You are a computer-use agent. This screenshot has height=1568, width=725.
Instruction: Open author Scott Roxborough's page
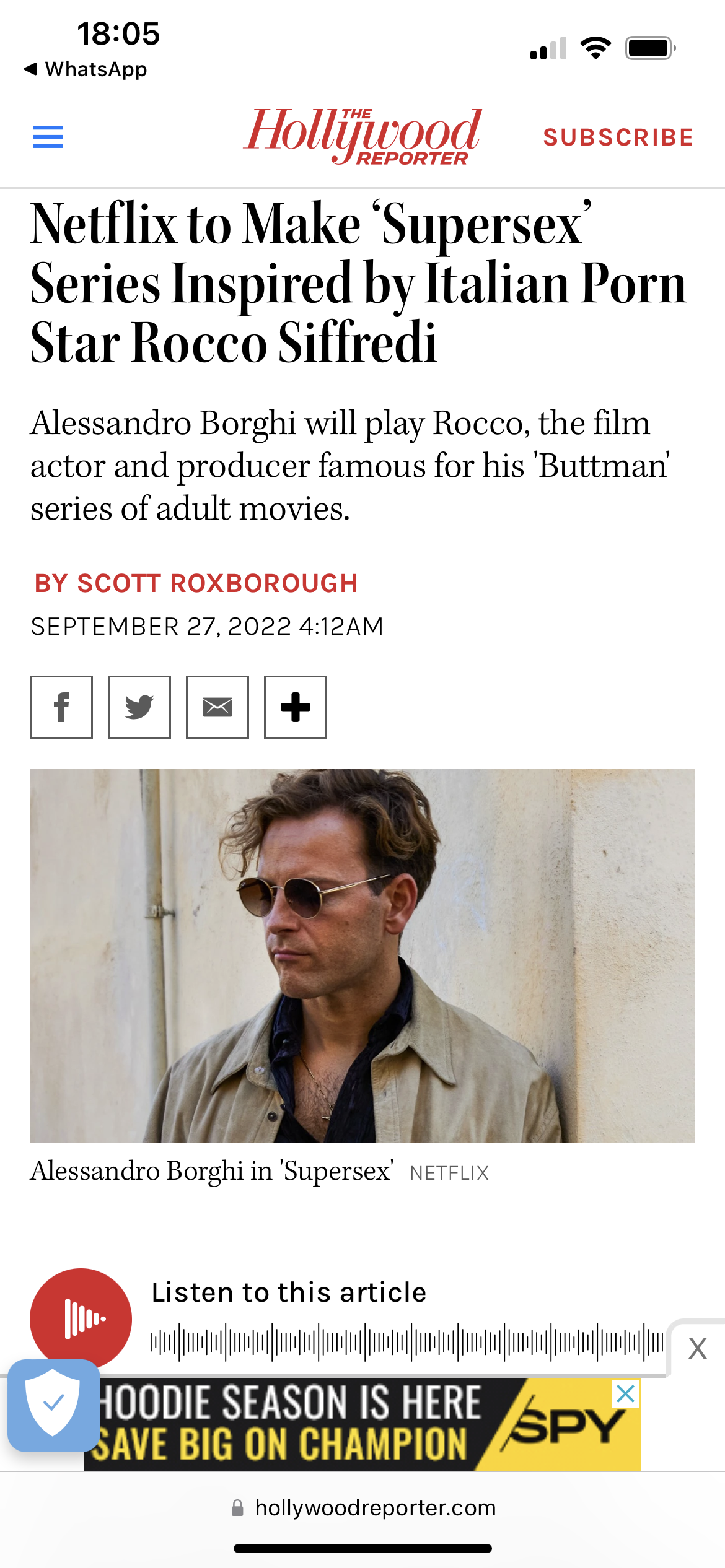[x=196, y=583]
